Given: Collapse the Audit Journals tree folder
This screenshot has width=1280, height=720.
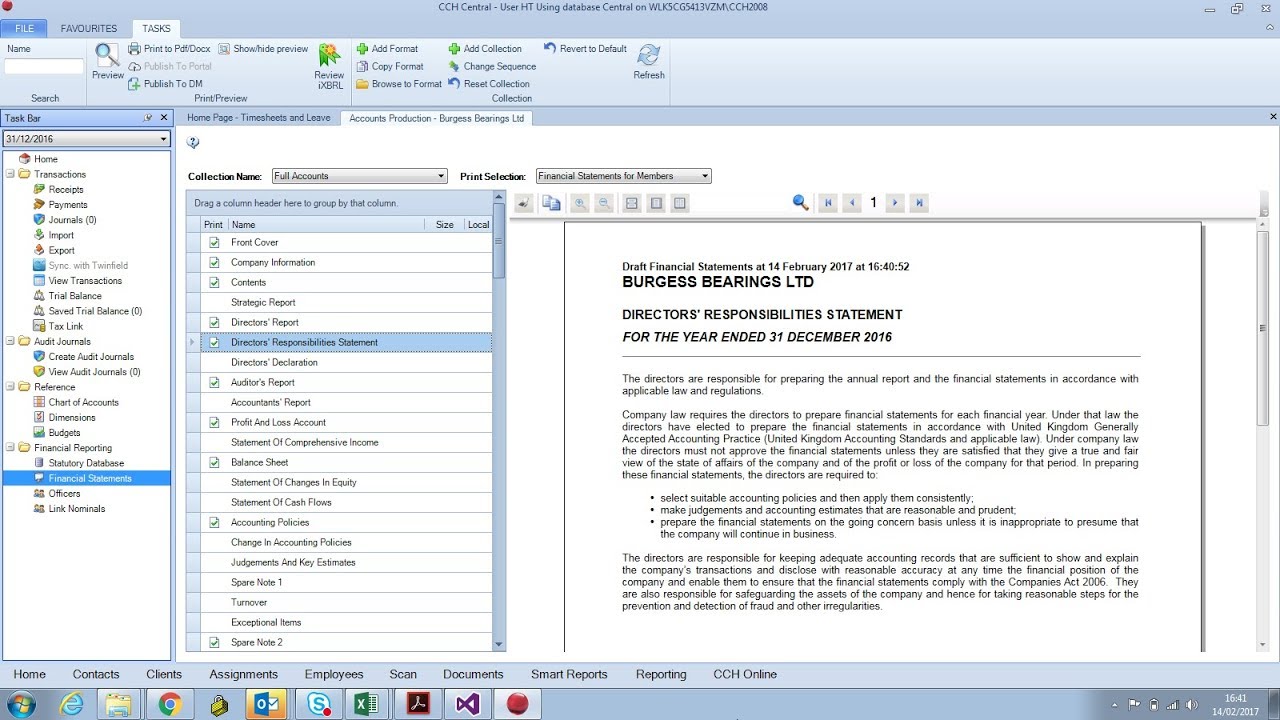Looking at the screenshot, I should point(10,341).
